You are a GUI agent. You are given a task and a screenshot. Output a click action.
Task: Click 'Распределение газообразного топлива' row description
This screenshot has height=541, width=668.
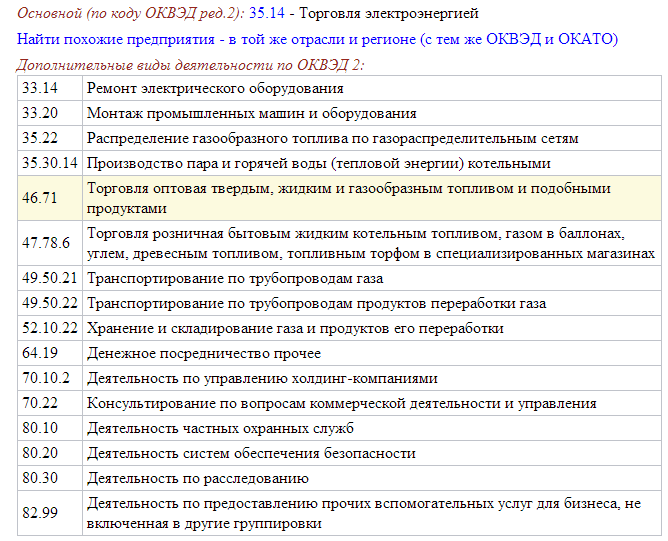371,138
